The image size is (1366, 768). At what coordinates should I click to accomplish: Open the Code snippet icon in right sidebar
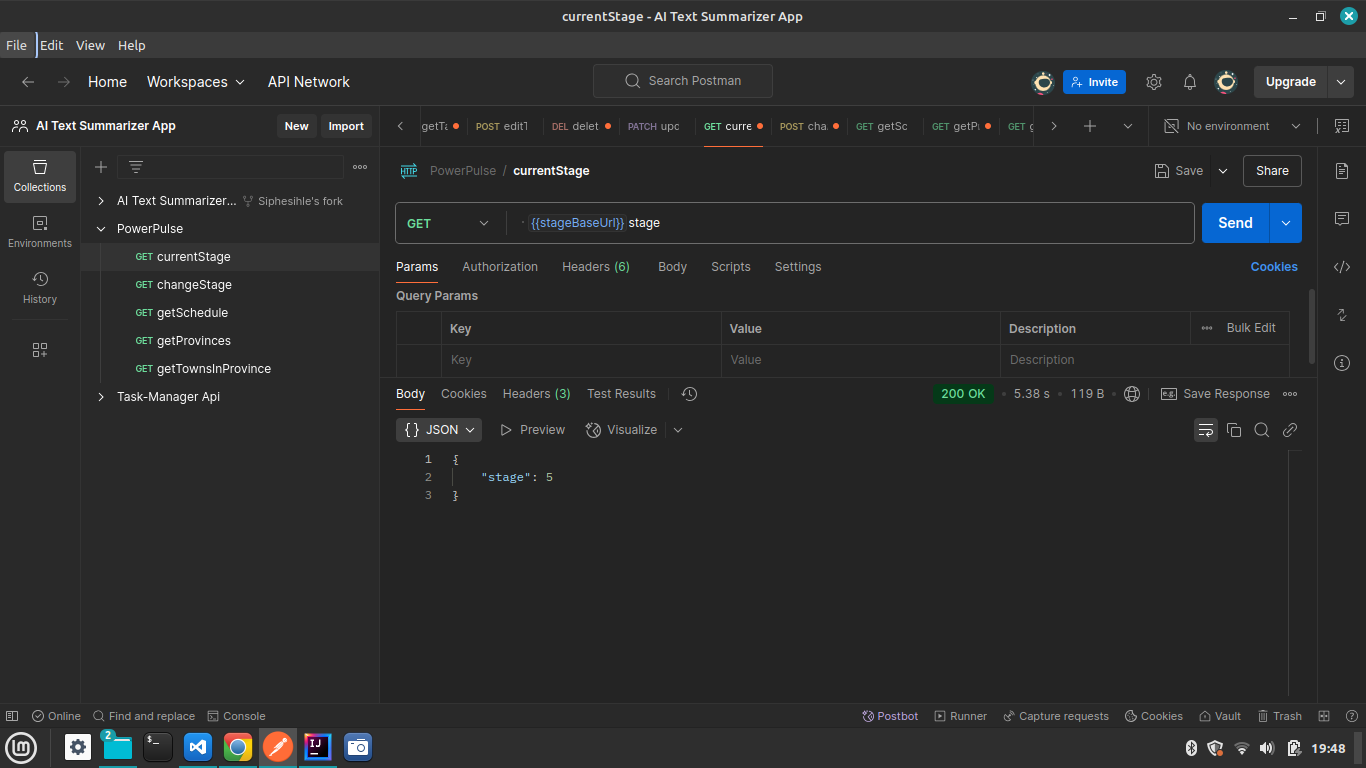[1342, 267]
